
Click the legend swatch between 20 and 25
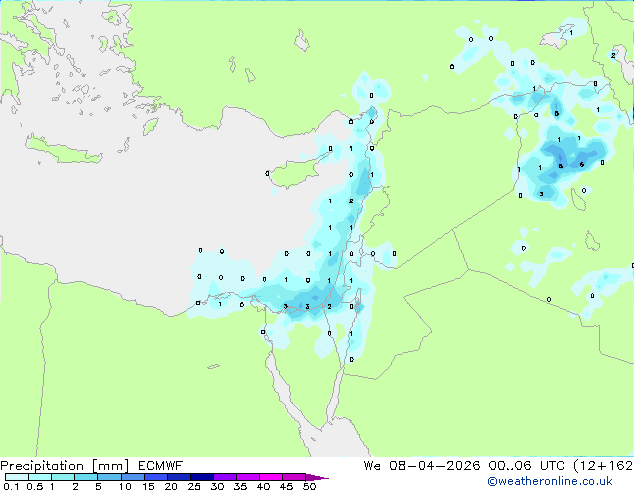pos(178,477)
